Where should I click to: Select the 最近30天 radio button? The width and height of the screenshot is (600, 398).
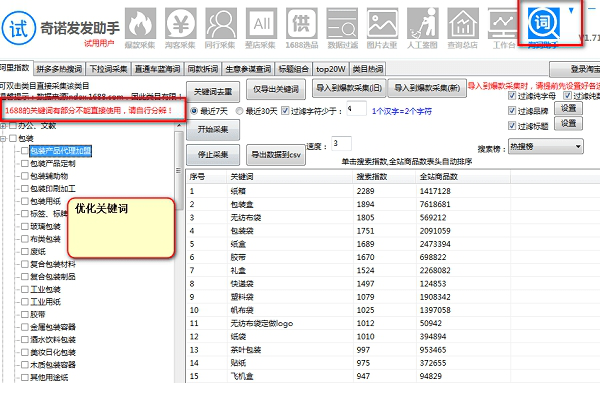coord(239,111)
